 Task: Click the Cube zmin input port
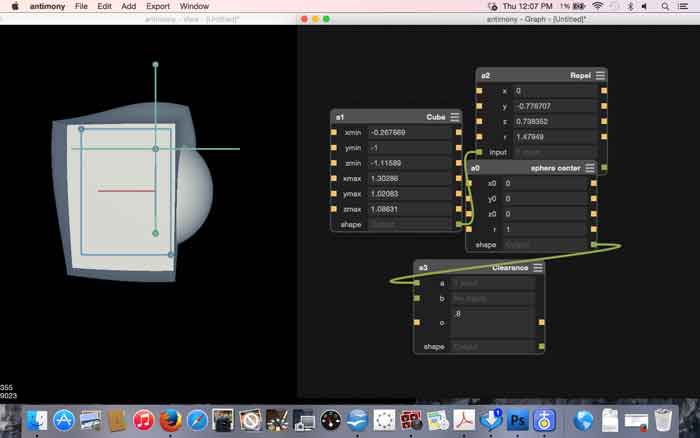click(333, 163)
